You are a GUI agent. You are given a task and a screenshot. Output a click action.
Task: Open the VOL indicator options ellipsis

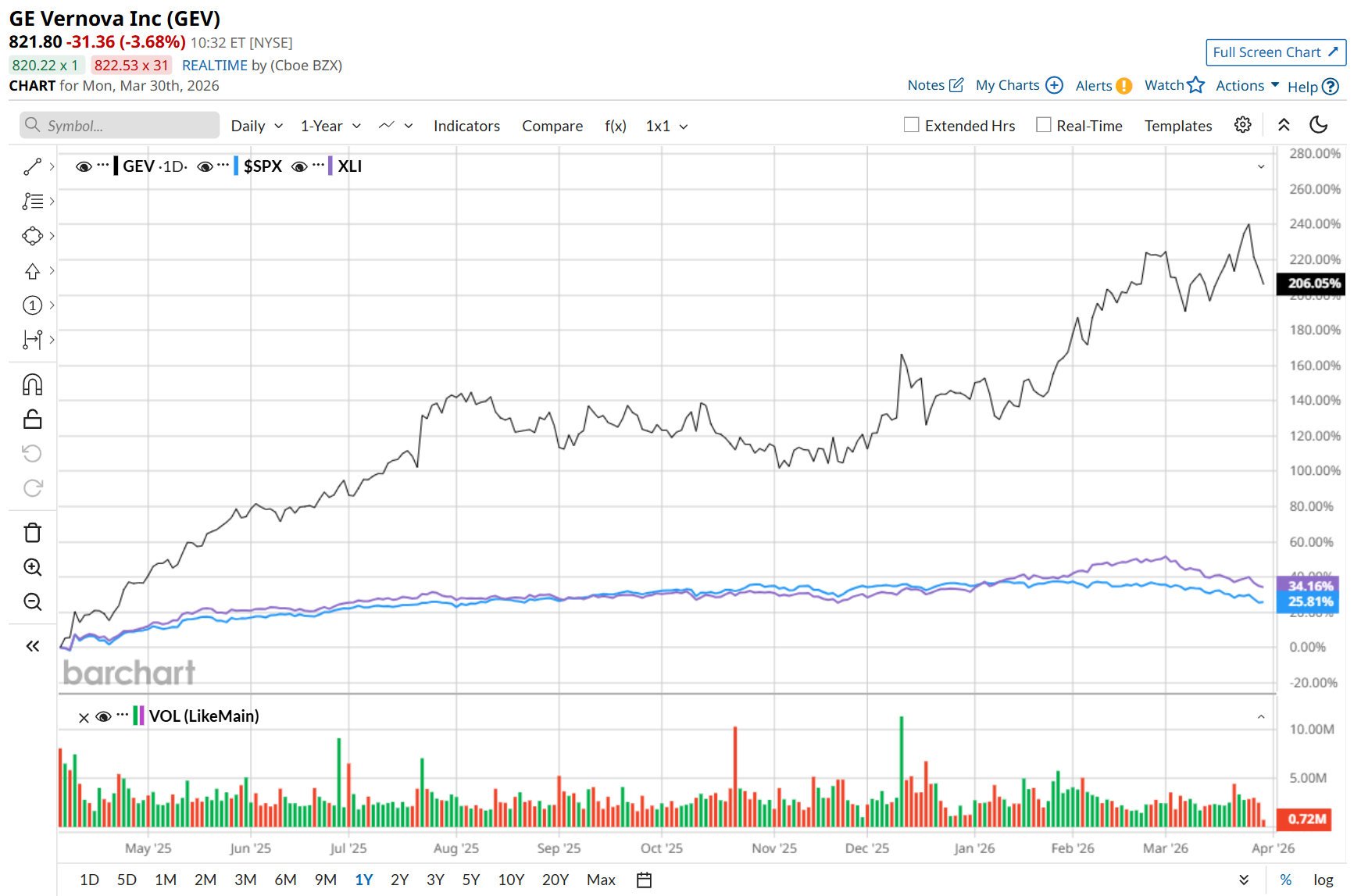(x=123, y=716)
